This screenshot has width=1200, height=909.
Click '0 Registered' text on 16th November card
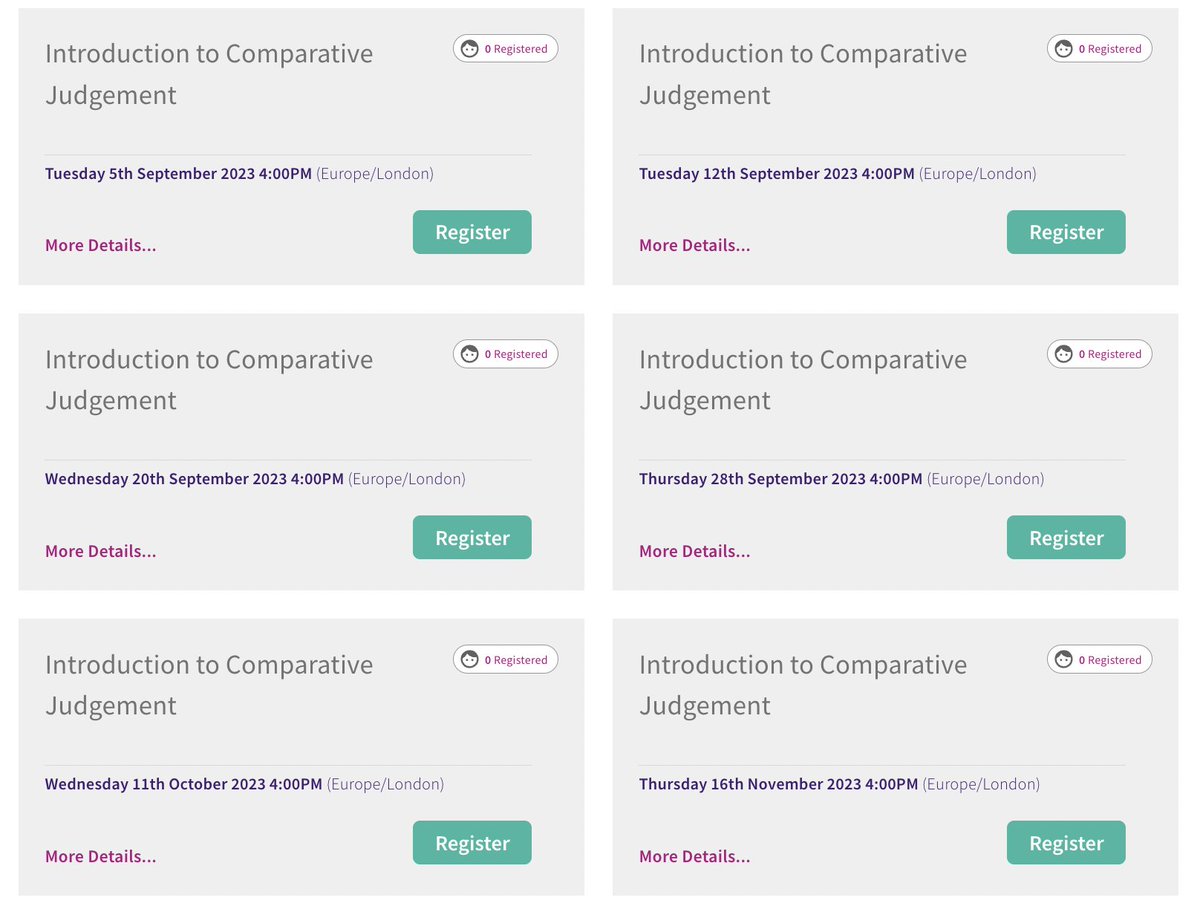[1110, 660]
